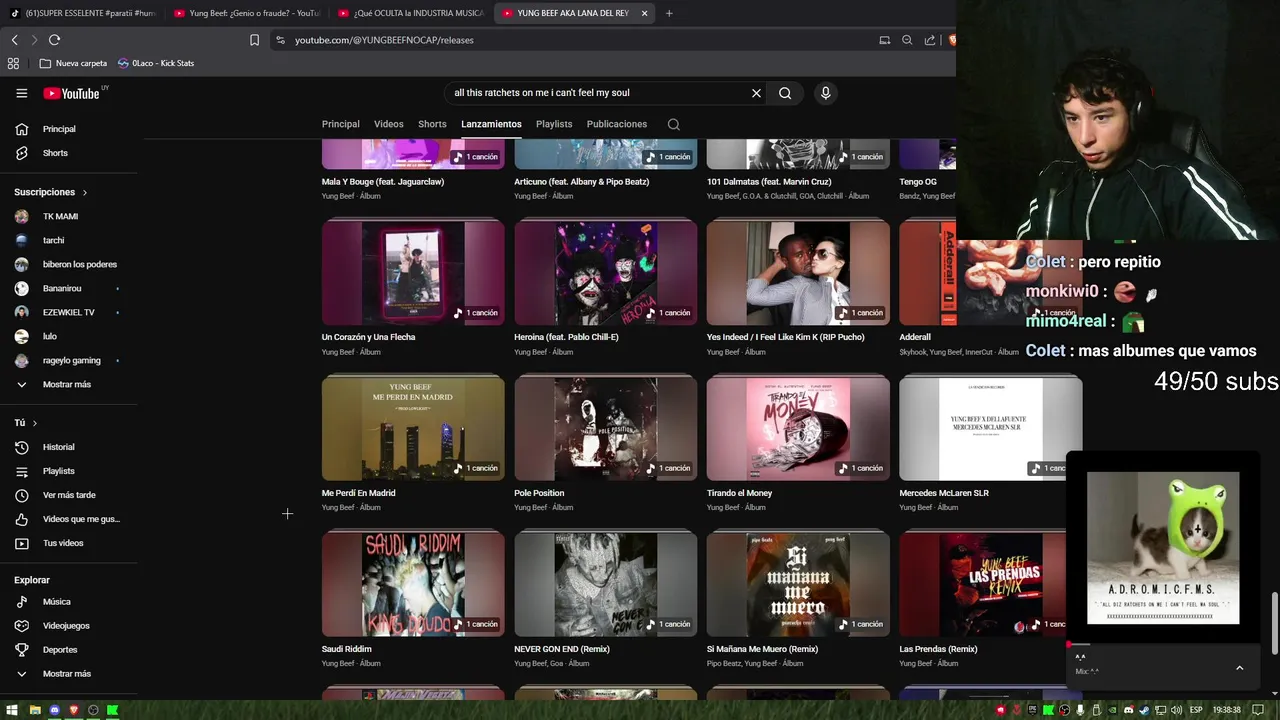Open Si Mañana Me Muero (Remix) title
The height and width of the screenshot is (720, 1280).
tap(762, 649)
